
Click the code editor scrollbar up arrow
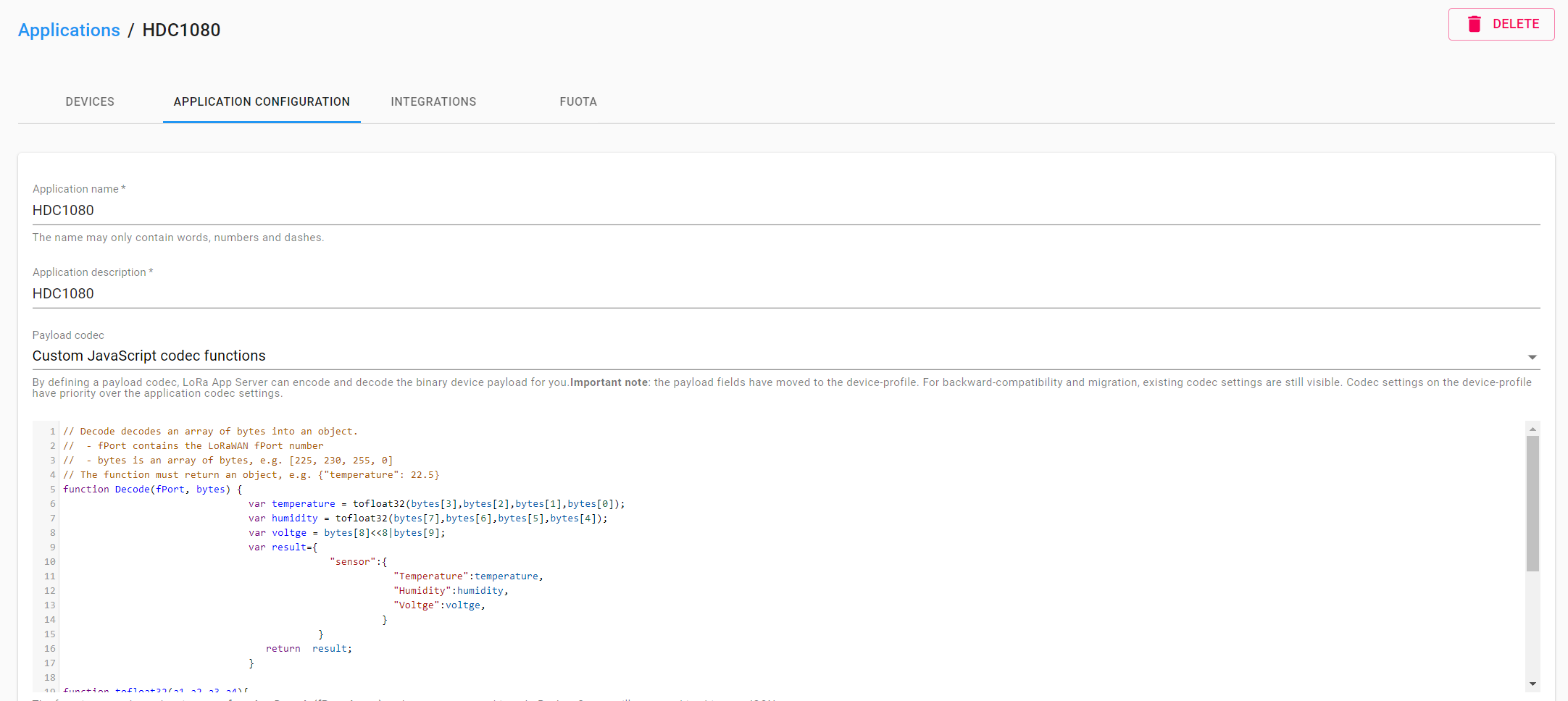pyautogui.click(x=1532, y=429)
